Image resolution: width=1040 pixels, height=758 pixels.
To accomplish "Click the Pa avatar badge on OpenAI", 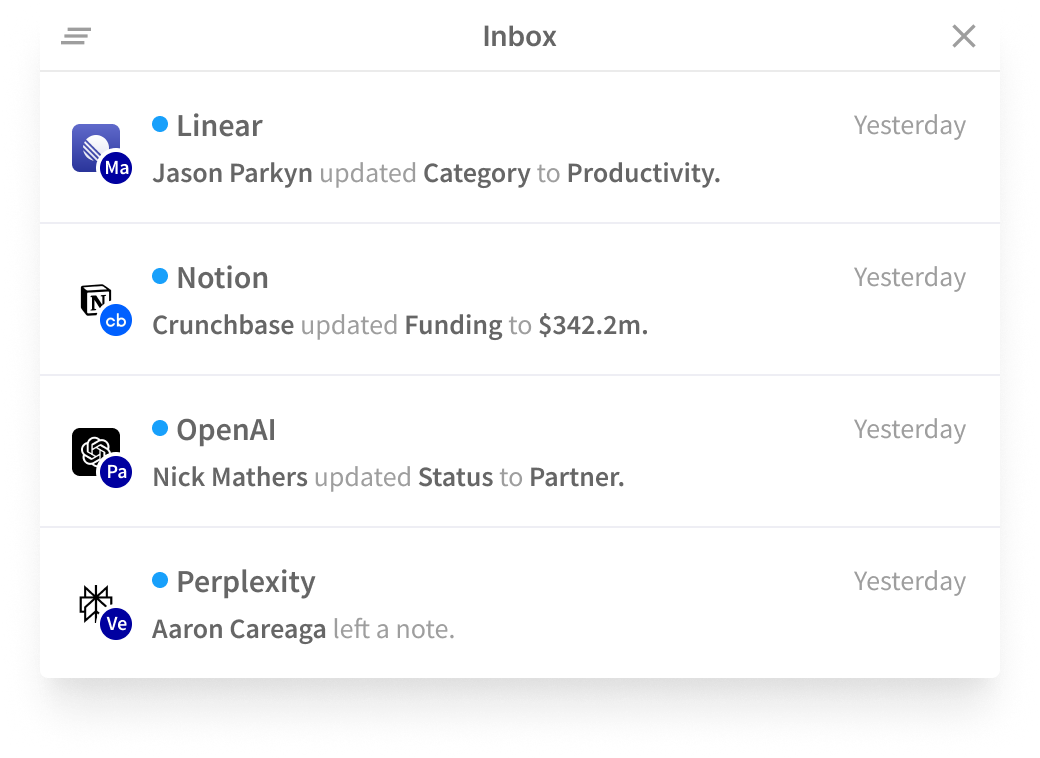I will click(x=117, y=472).
